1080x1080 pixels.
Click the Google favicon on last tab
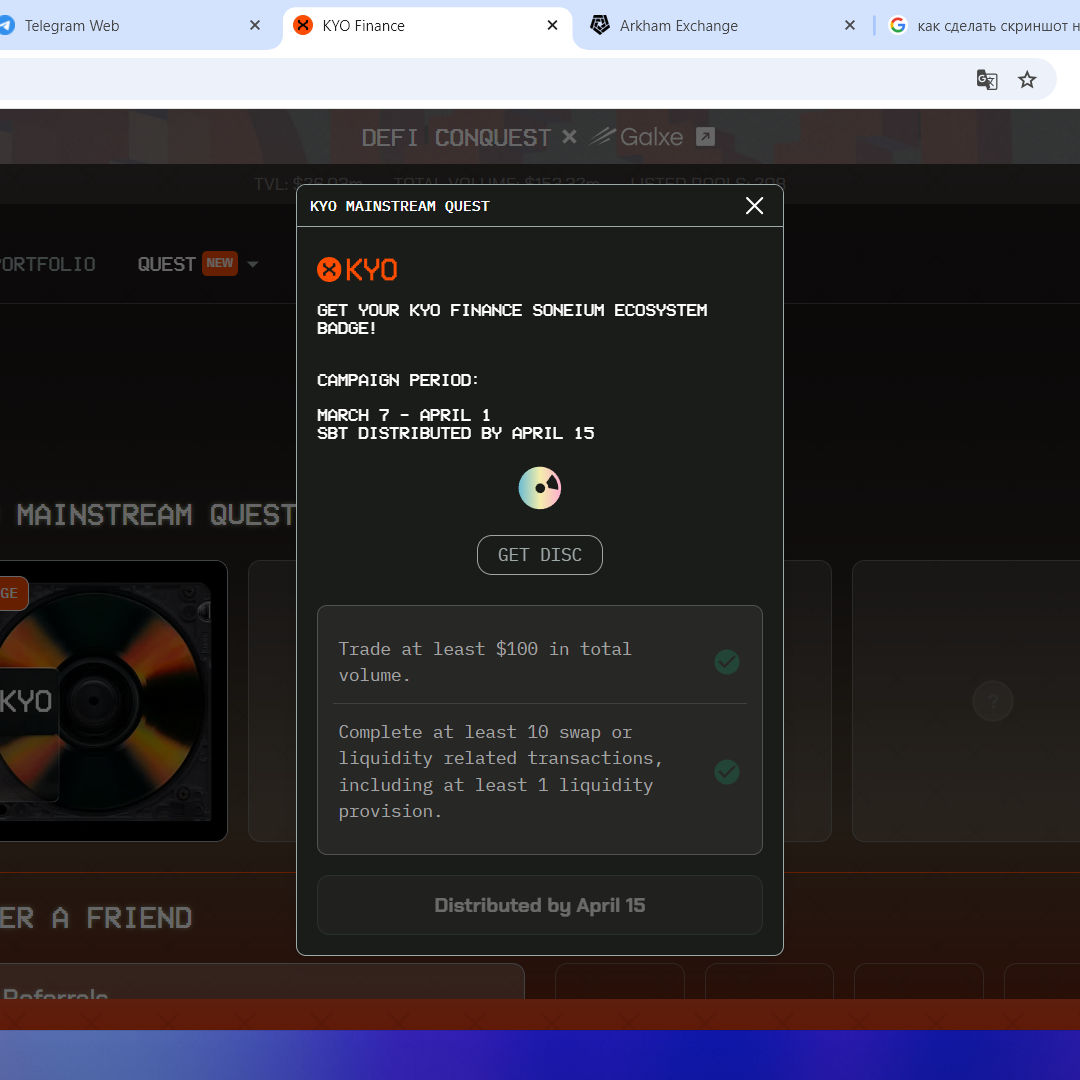(x=897, y=25)
